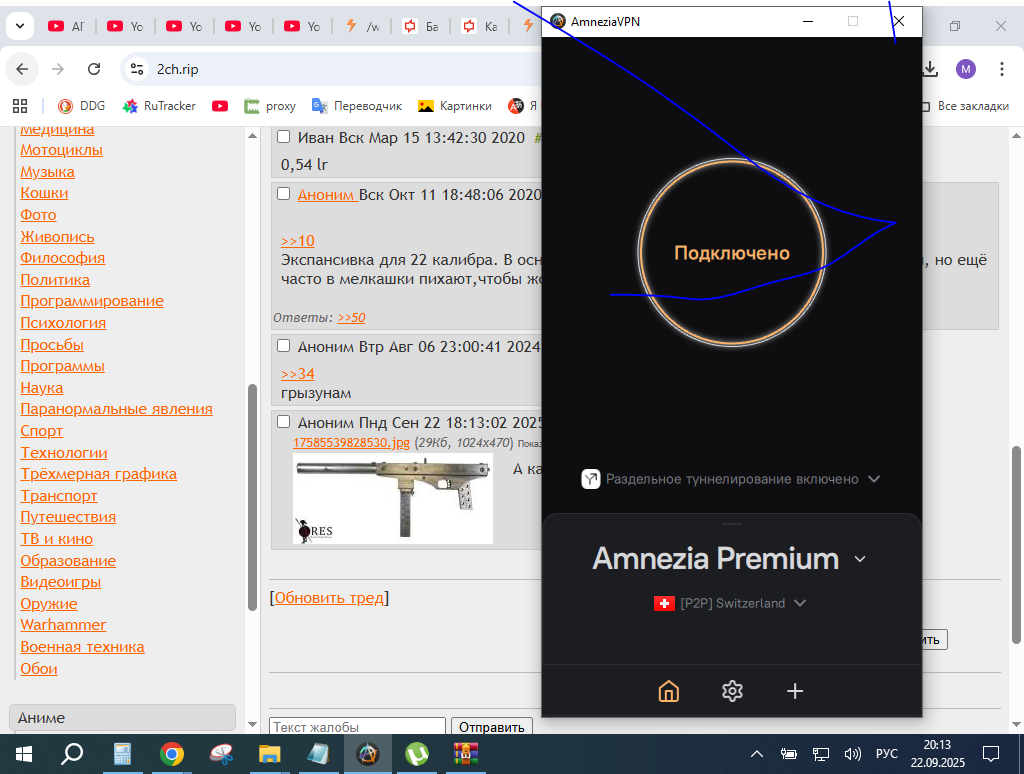Click the split tunneling icon

[x=590, y=479]
